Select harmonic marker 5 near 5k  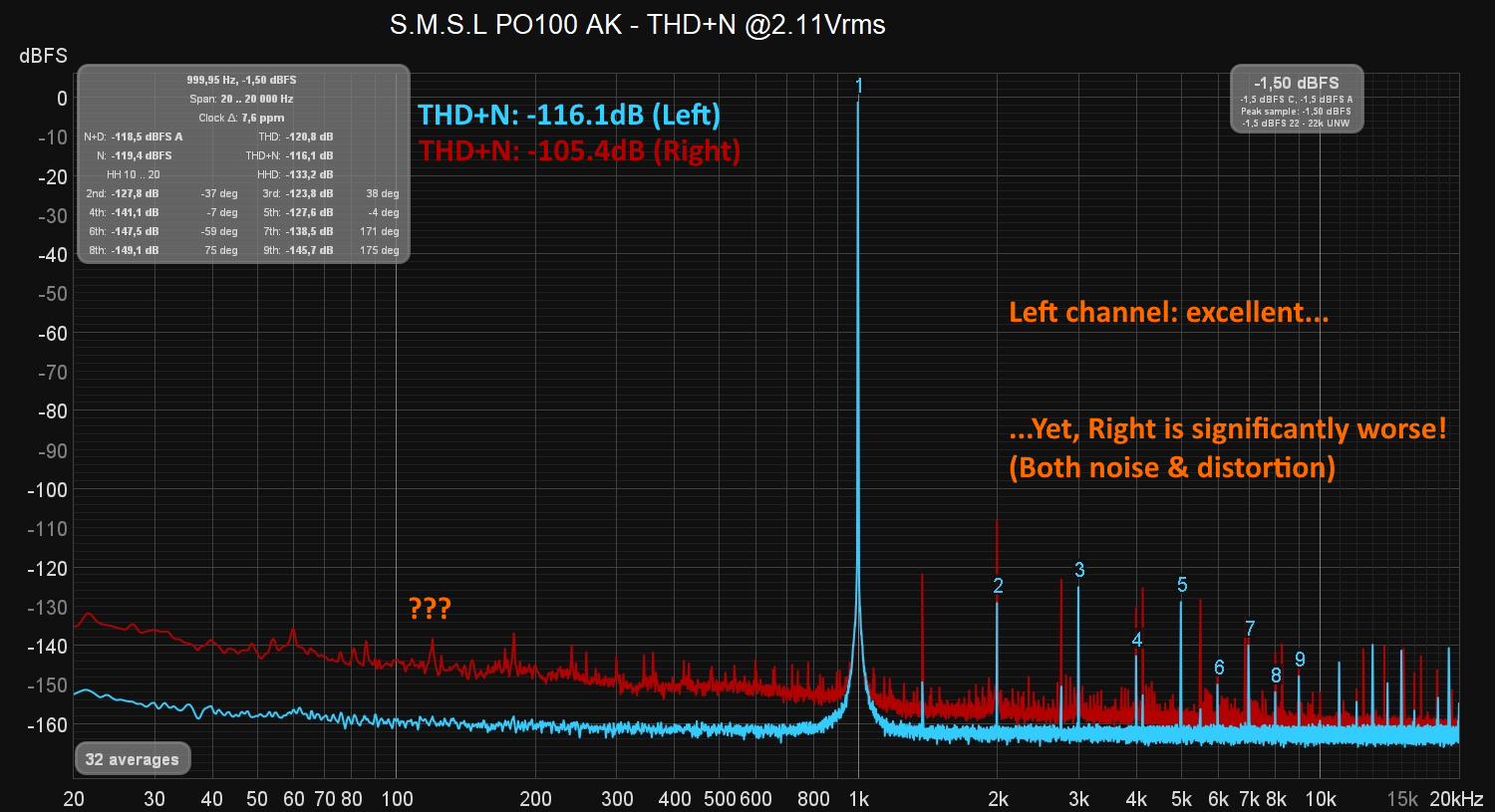click(x=1182, y=585)
